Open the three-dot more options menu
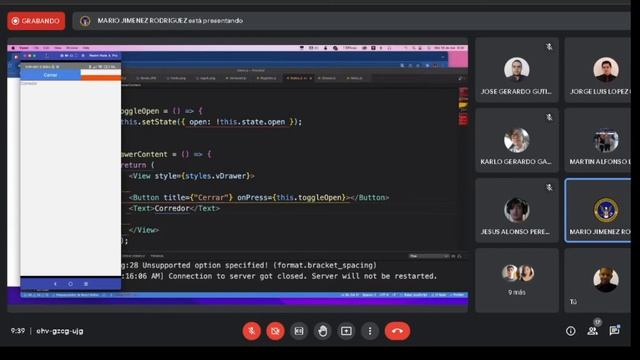The image size is (640, 360). (370, 331)
